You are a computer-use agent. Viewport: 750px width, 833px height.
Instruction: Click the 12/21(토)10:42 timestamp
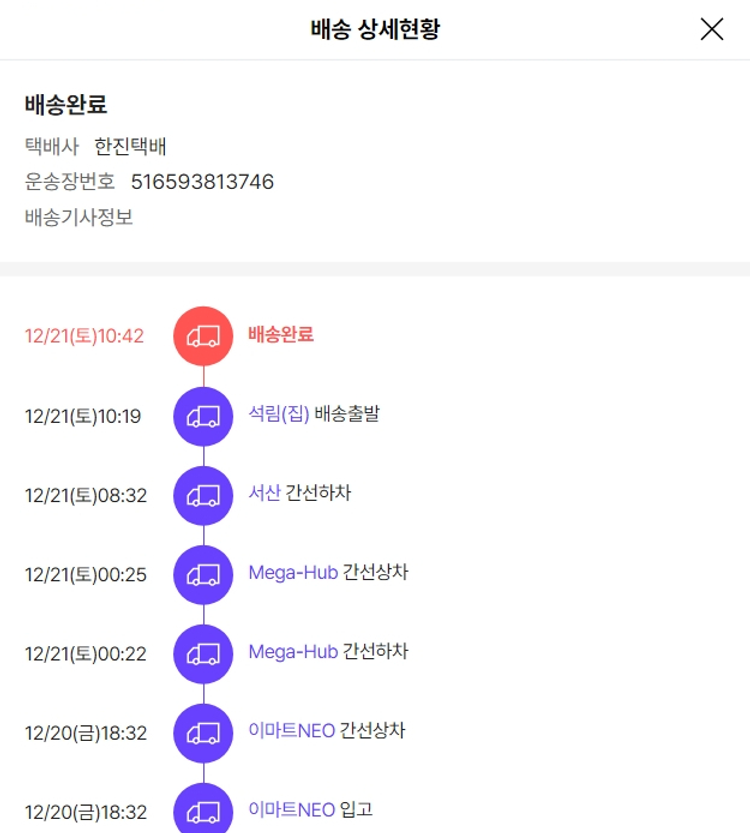pyautogui.click(x=84, y=336)
